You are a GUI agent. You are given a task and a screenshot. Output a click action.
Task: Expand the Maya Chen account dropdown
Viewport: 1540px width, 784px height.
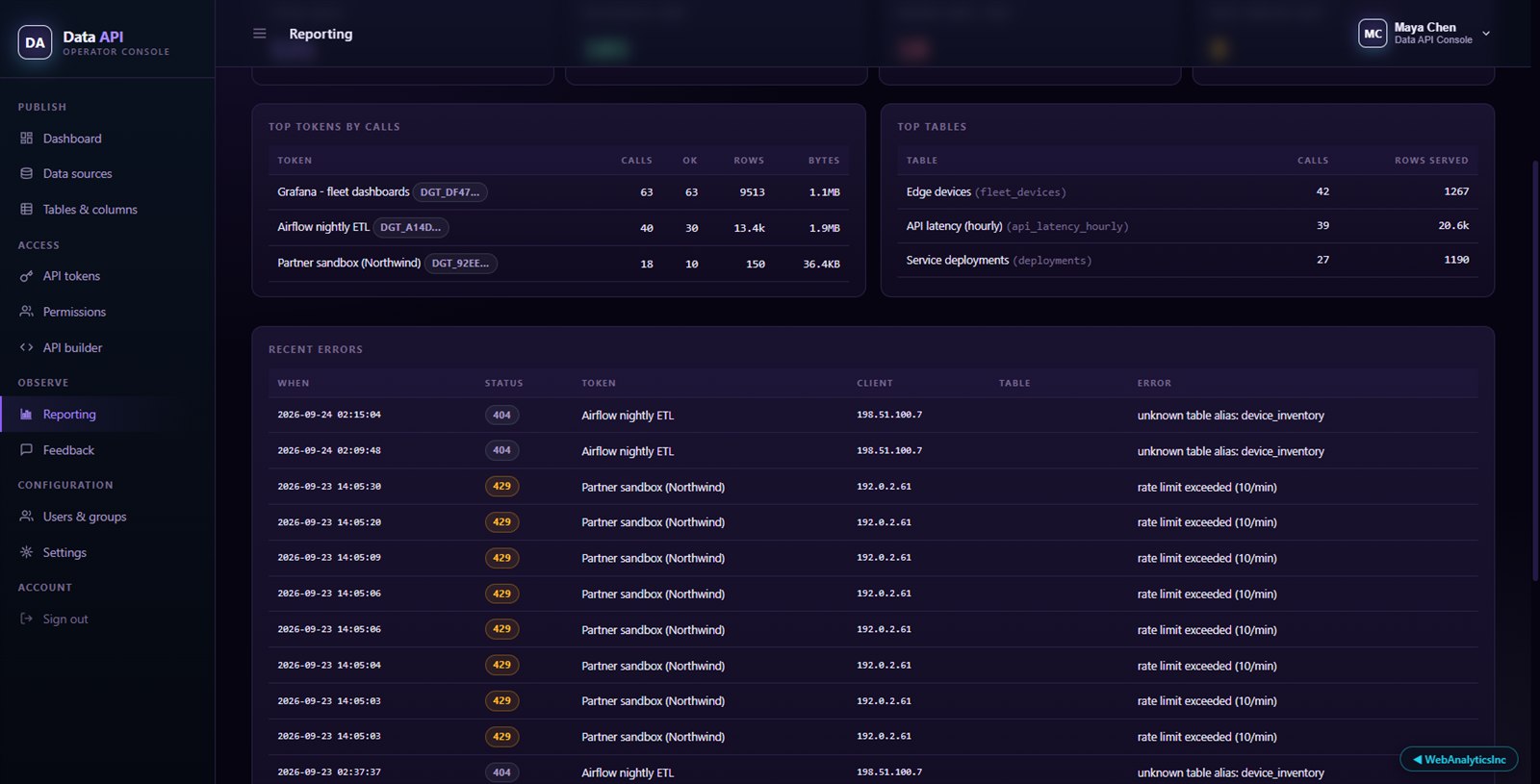(1486, 34)
